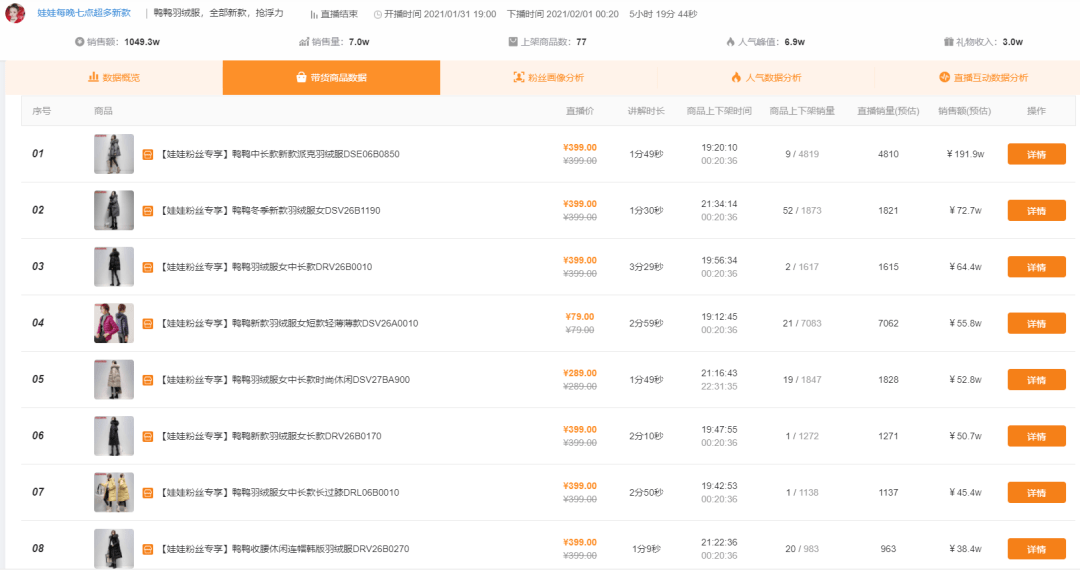Open 详情 for product 05
This screenshot has height=570, width=1080.
[1036, 380]
